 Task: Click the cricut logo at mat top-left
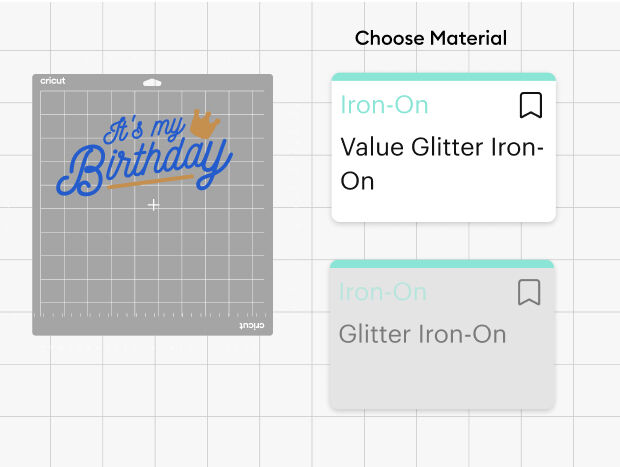(53, 81)
